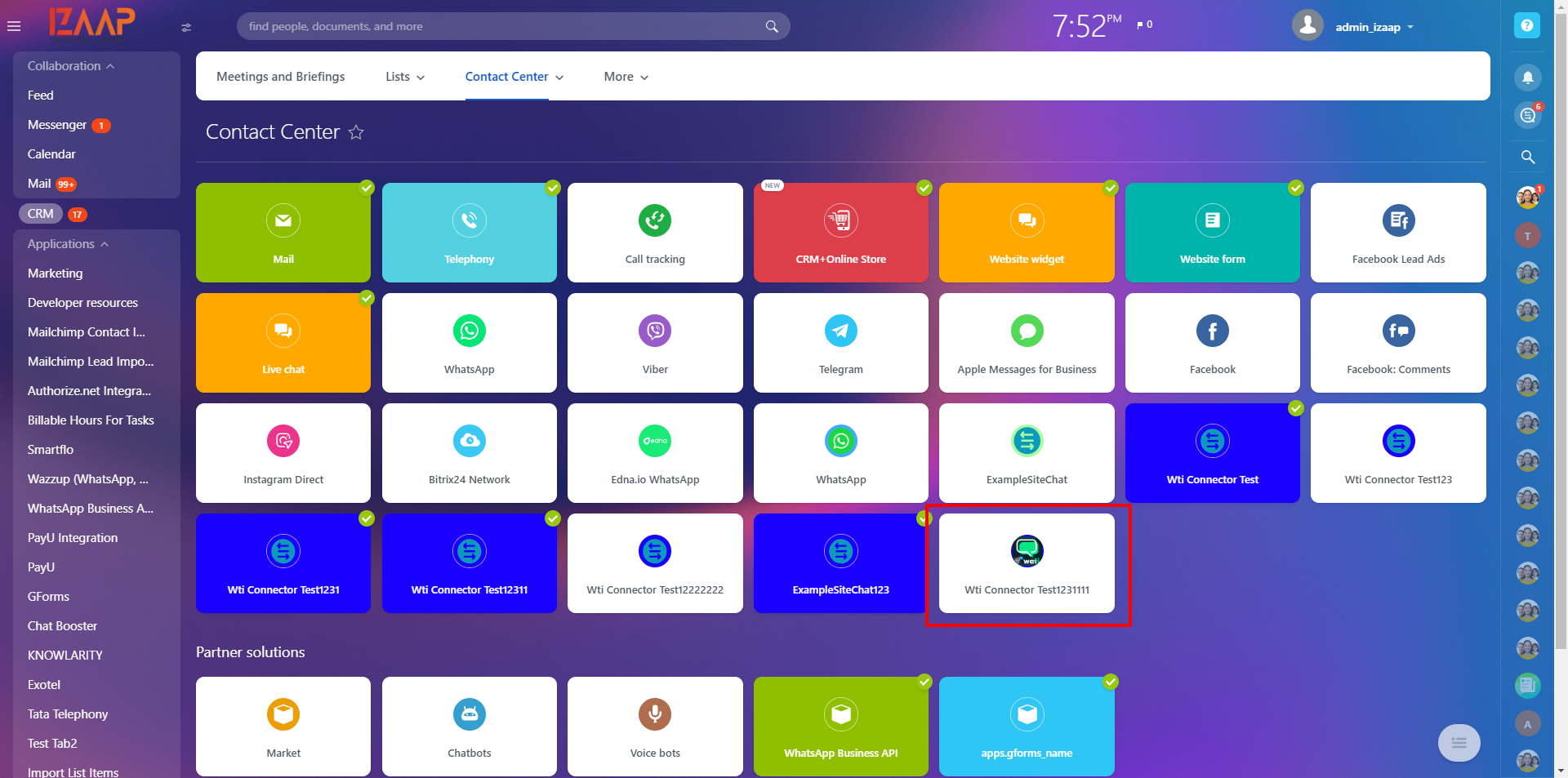
Task: Open the Call tracking tile
Action: coord(655,233)
